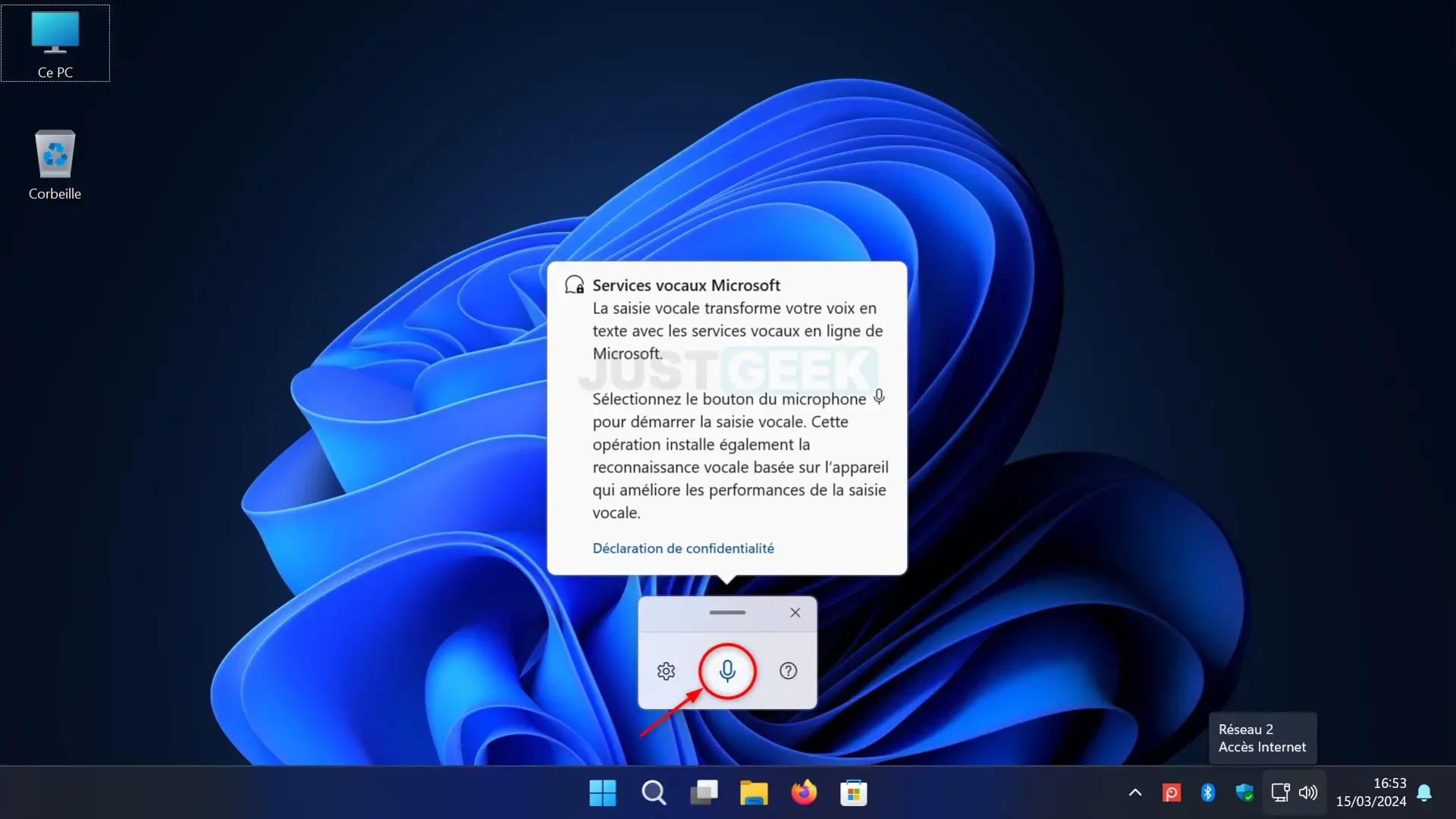The width and height of the screenshot is (1456, 819).
Task: Open the clock showing 16:53
Action: click(x=1389, y=783)
